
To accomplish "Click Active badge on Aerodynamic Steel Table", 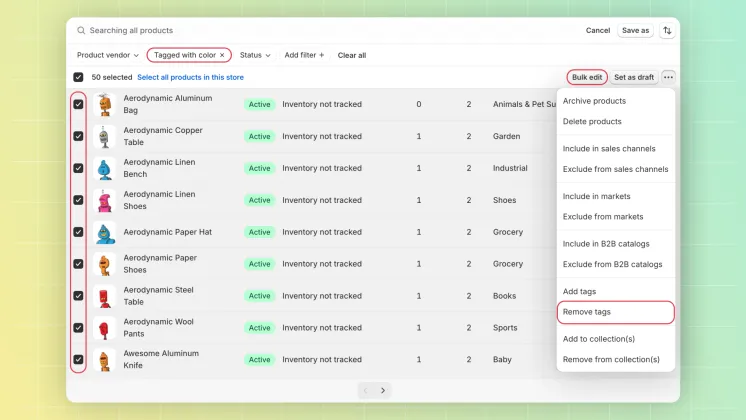I will (x=259, y=296).
